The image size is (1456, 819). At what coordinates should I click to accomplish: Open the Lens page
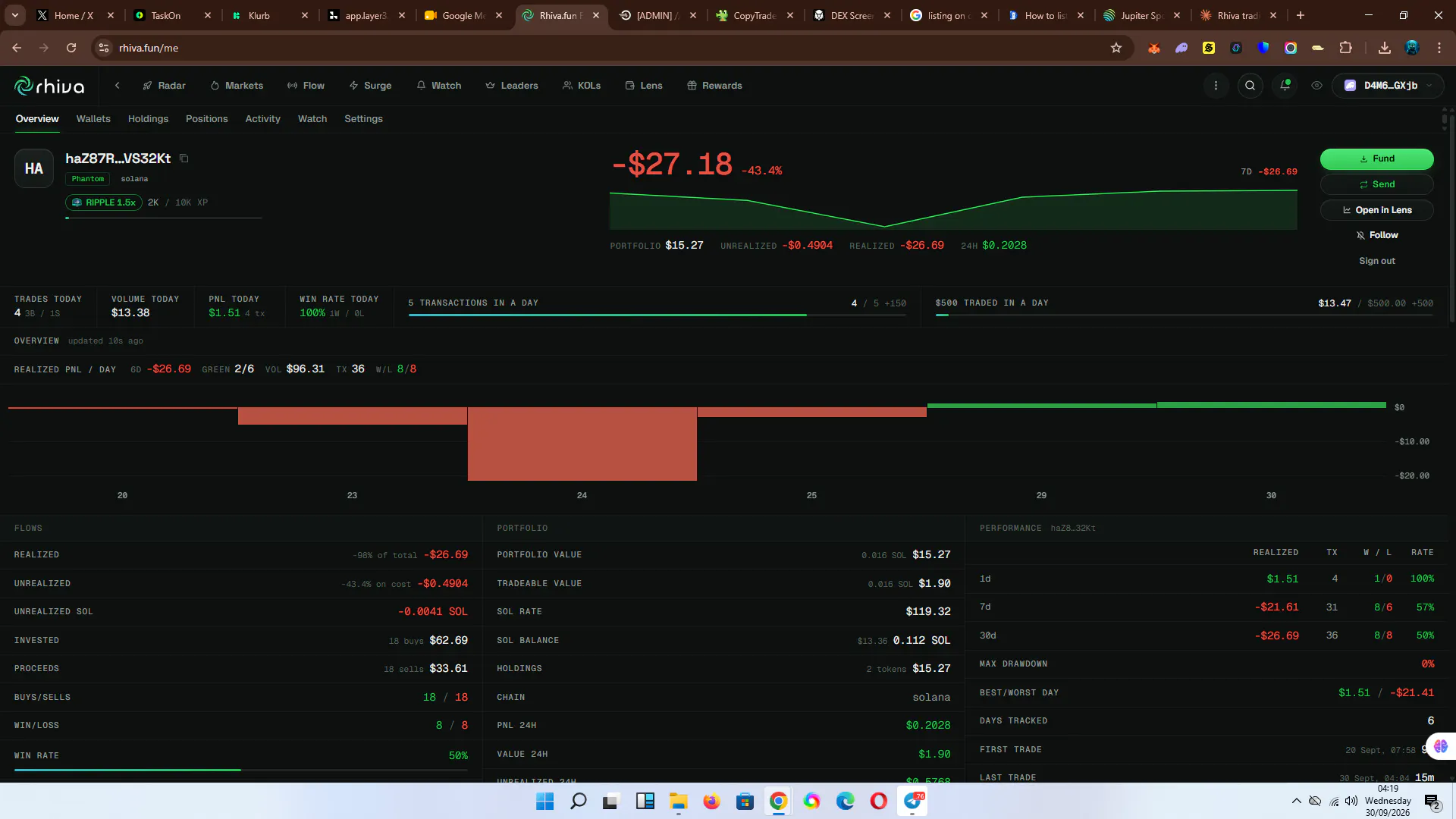pos(644,86)
